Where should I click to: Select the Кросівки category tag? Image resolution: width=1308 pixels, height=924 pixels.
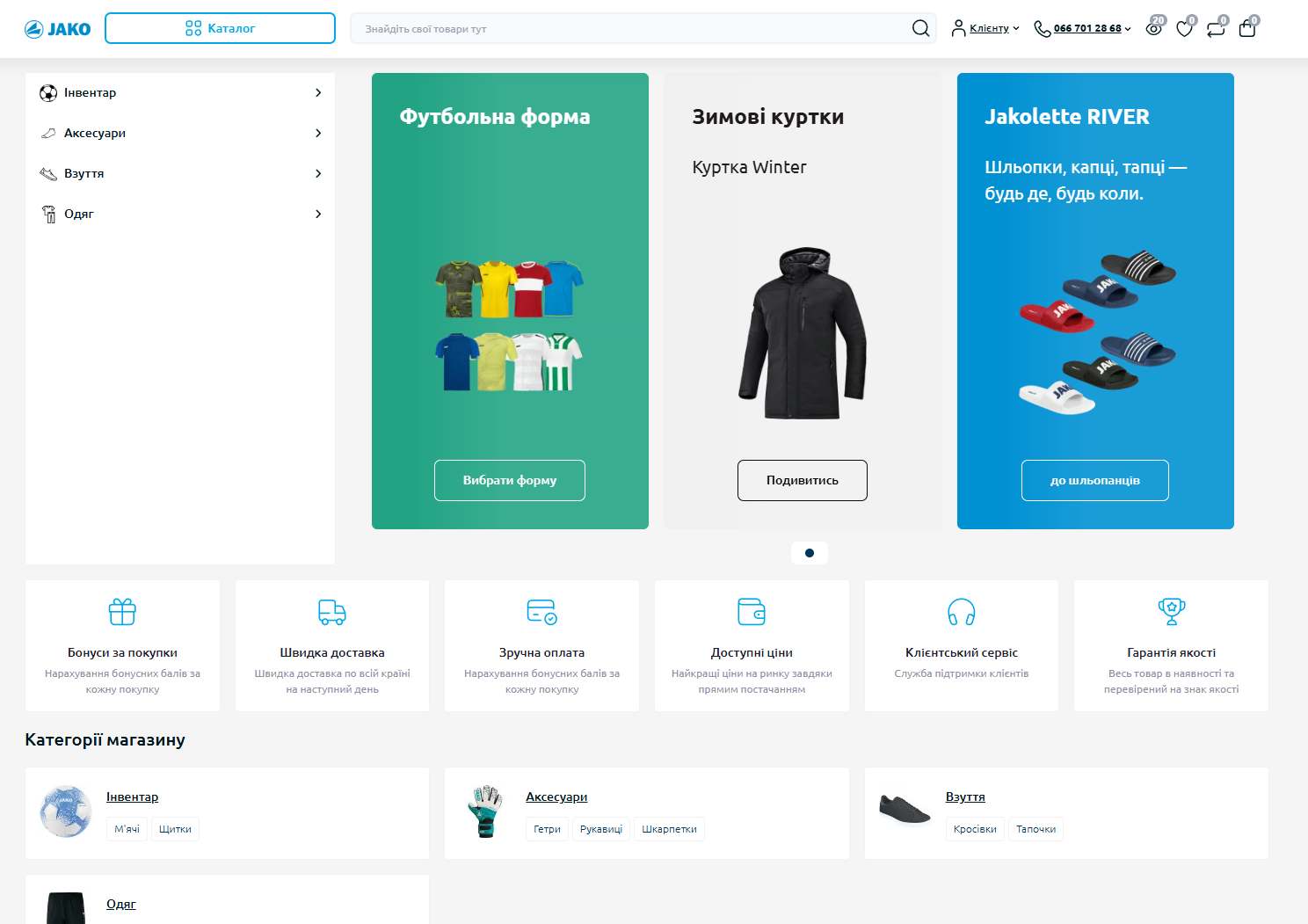point(975,829)
